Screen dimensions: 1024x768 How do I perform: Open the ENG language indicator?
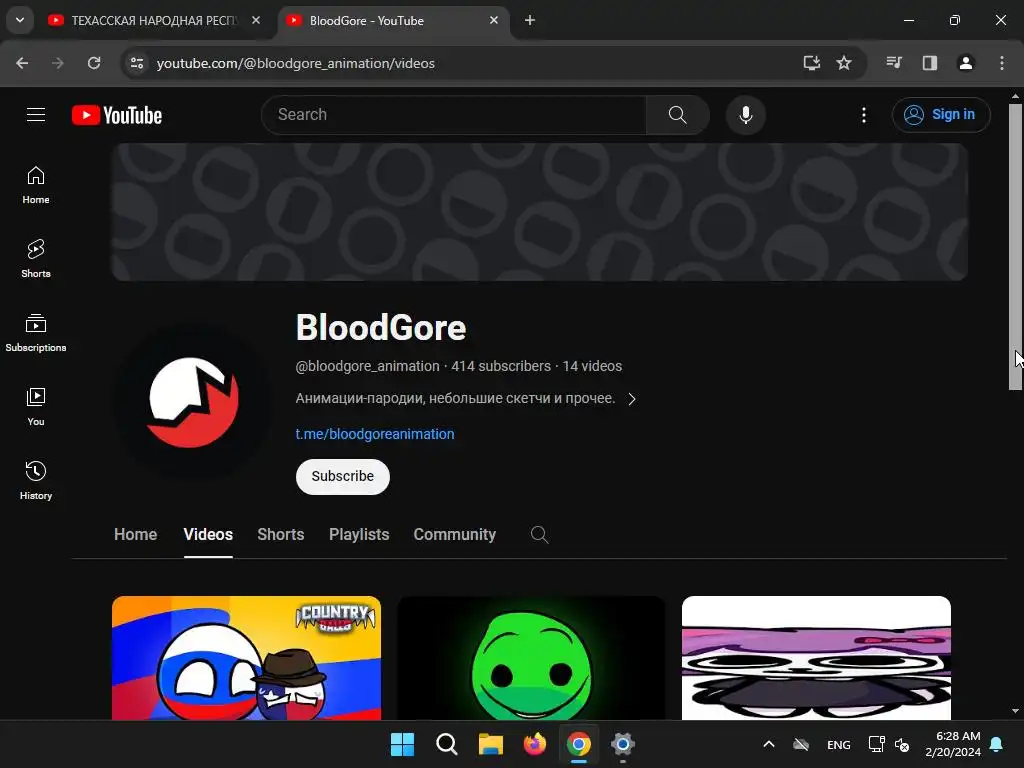click(x=839, y=745)
